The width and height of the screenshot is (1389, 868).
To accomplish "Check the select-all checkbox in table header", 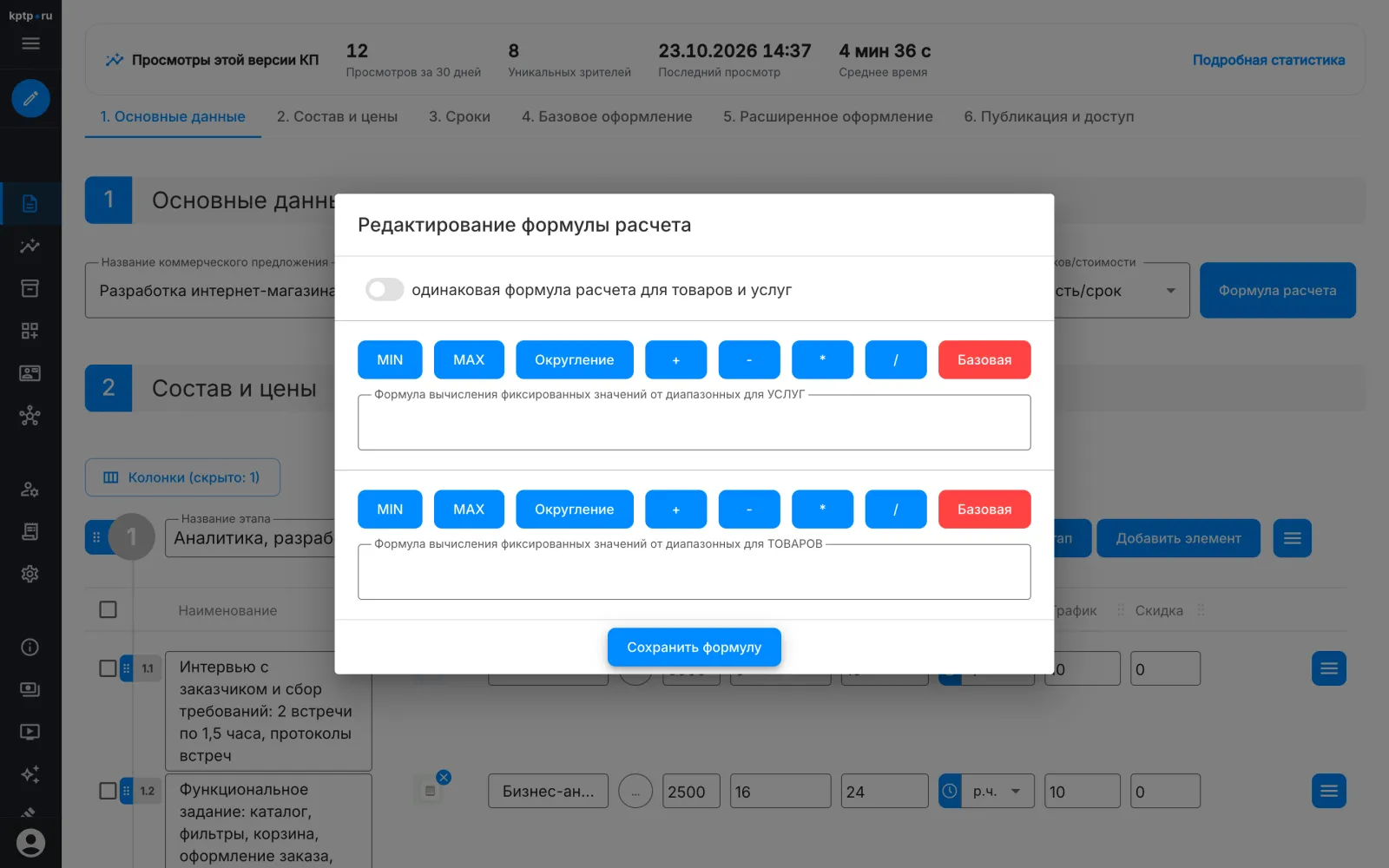I will click(x=108, y=609).
